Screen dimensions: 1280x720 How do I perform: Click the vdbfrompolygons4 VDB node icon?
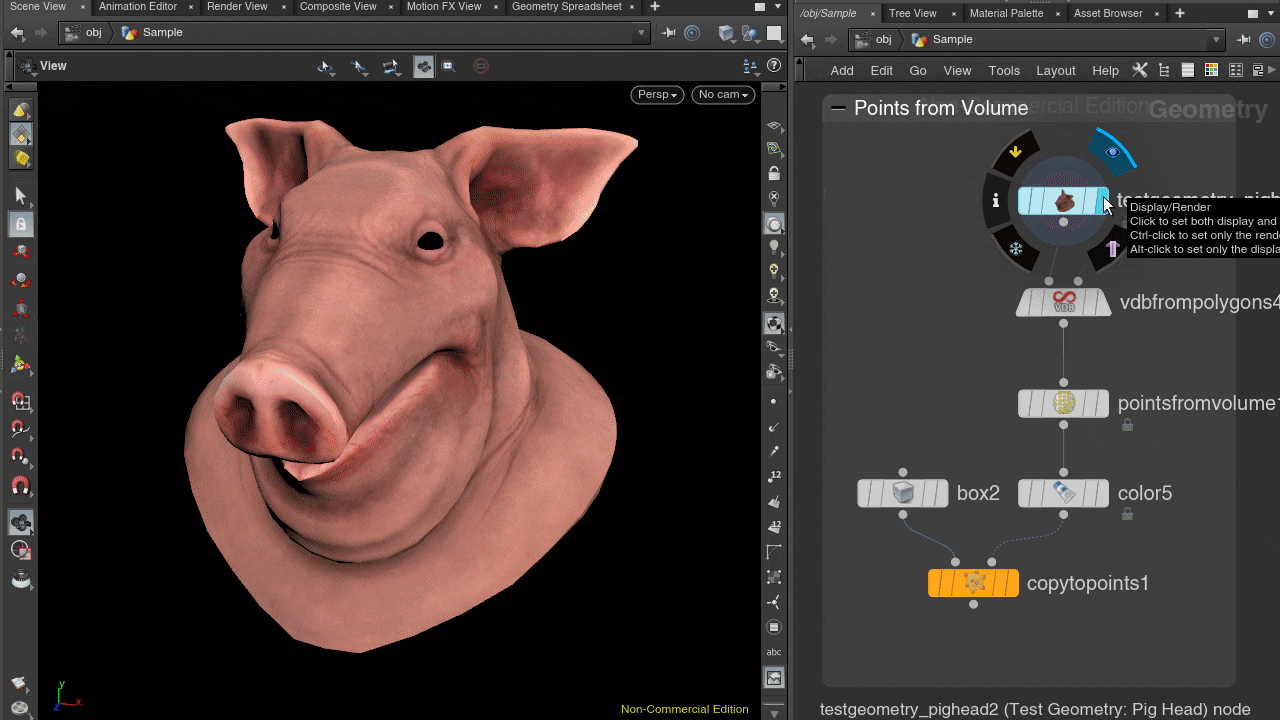(x=1064, y=302)
